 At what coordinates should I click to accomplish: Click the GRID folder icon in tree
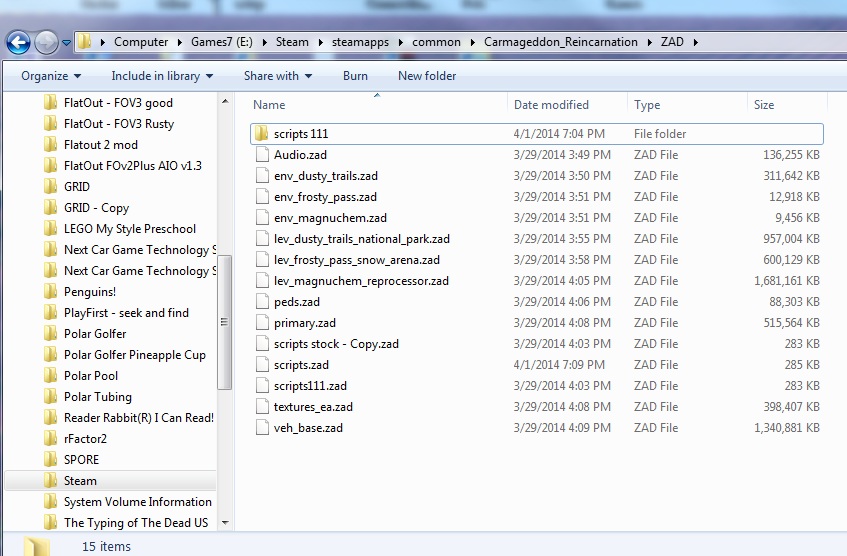pyautogui.click(x=51, y=186)
